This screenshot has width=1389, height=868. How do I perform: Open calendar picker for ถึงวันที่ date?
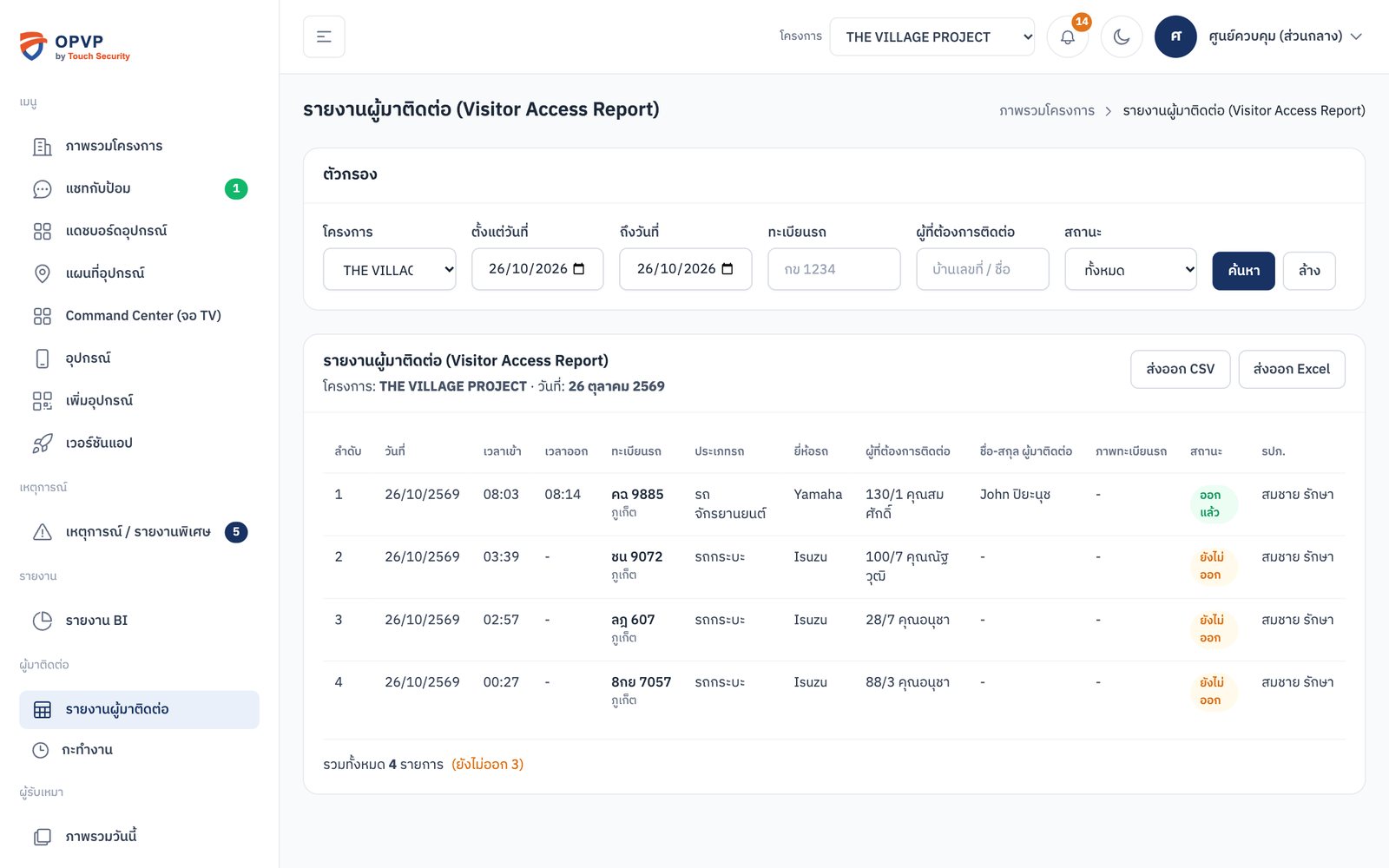point(727,269)
